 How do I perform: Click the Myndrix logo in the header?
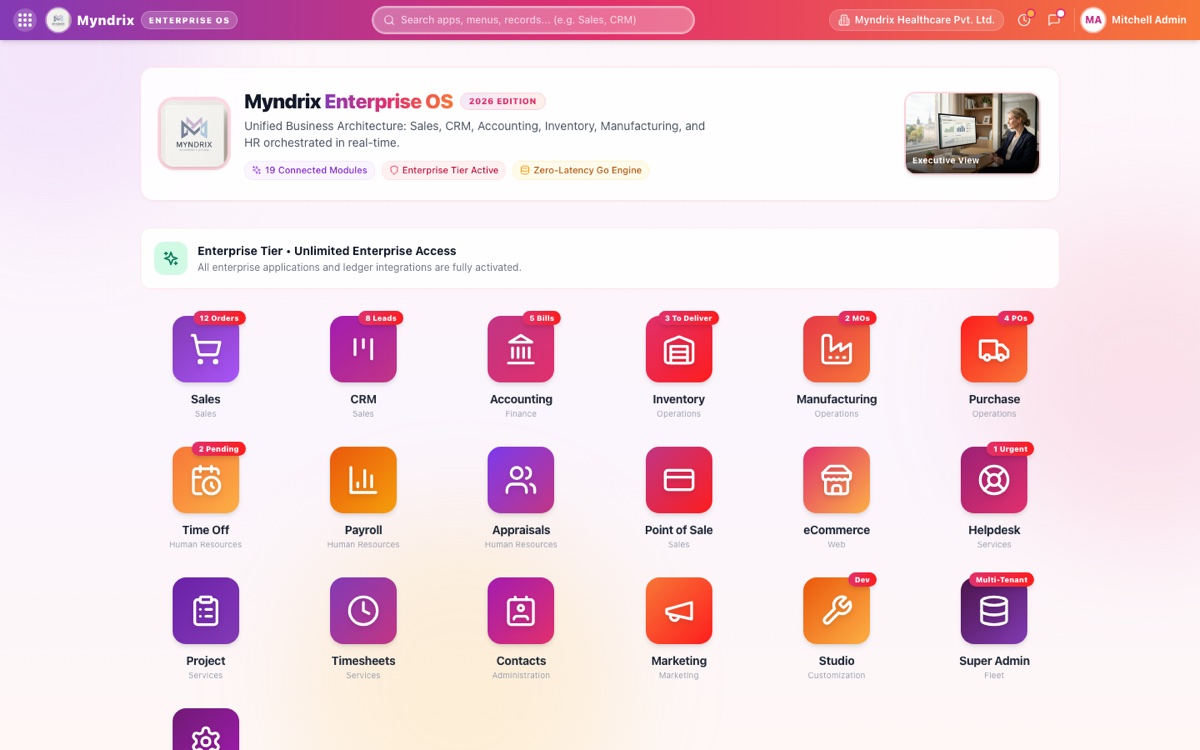point(58,20)
